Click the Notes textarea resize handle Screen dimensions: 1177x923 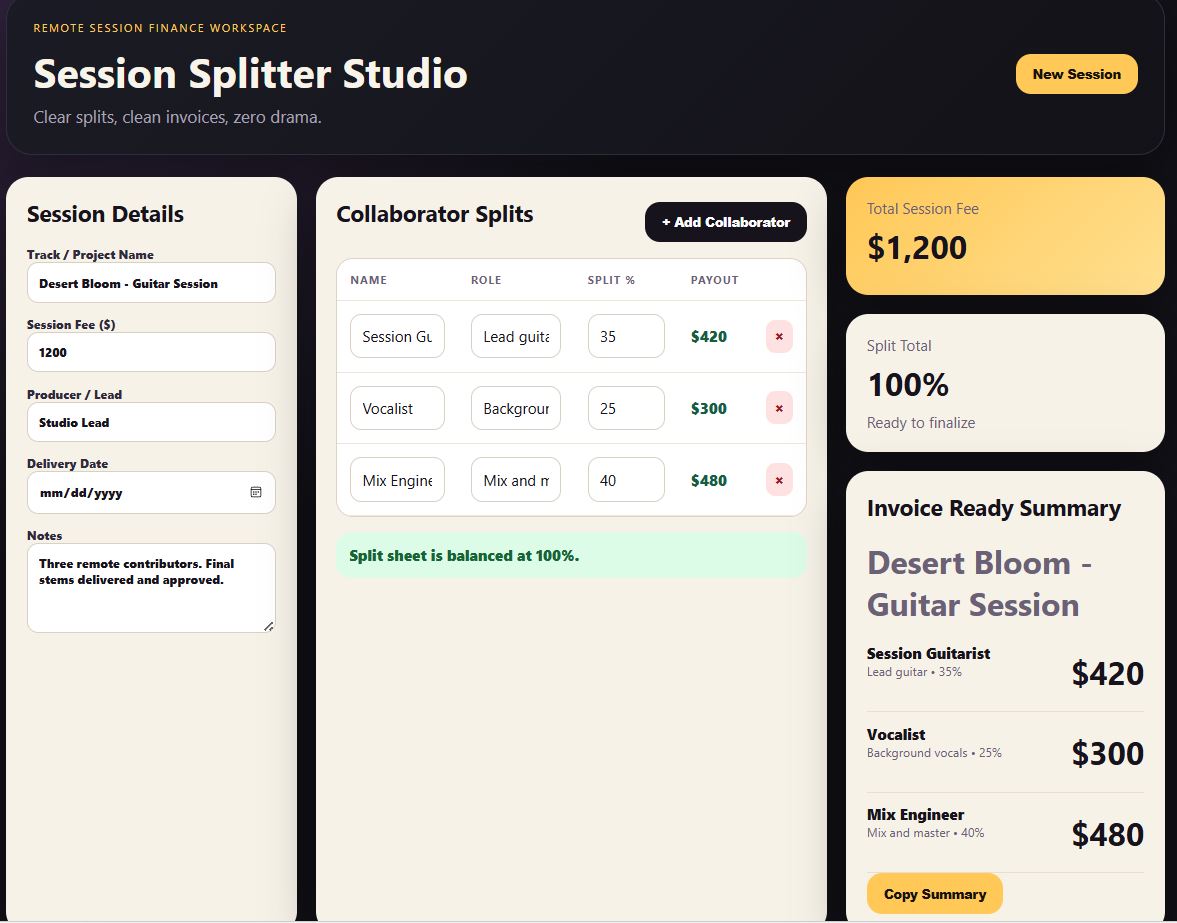tap(269, 626)
